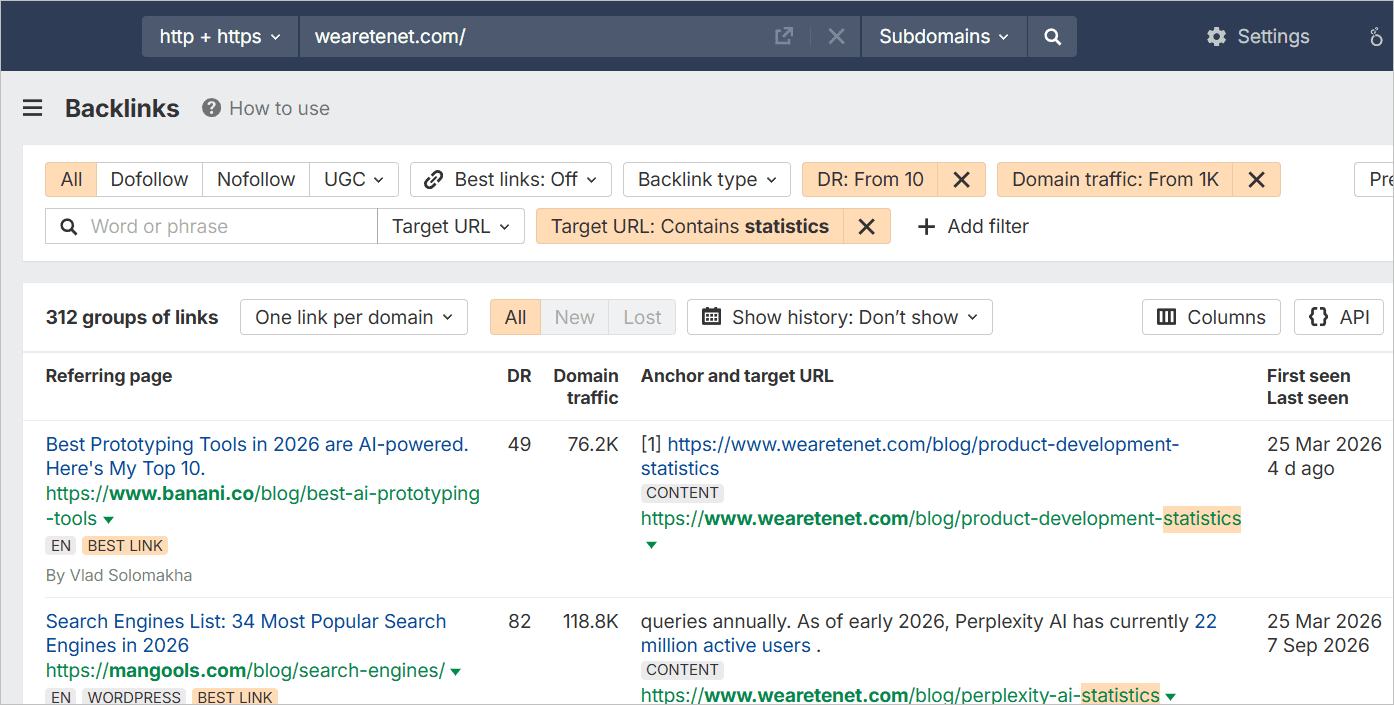Open the Target URL search scope dropdown
This screenshot has width=1394, height=705.
click(x=451, y=227)
